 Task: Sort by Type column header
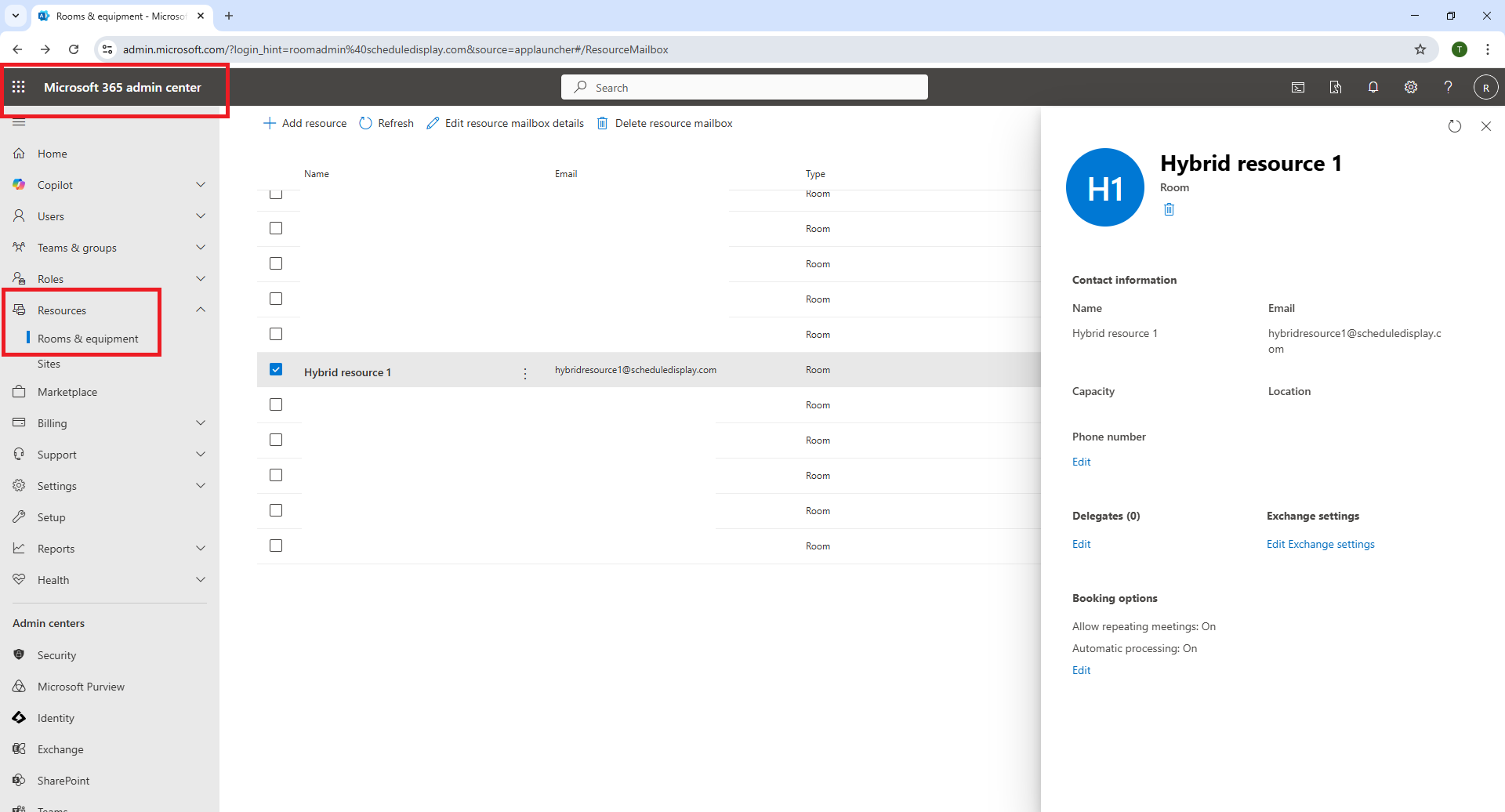(x=815, y=174)
